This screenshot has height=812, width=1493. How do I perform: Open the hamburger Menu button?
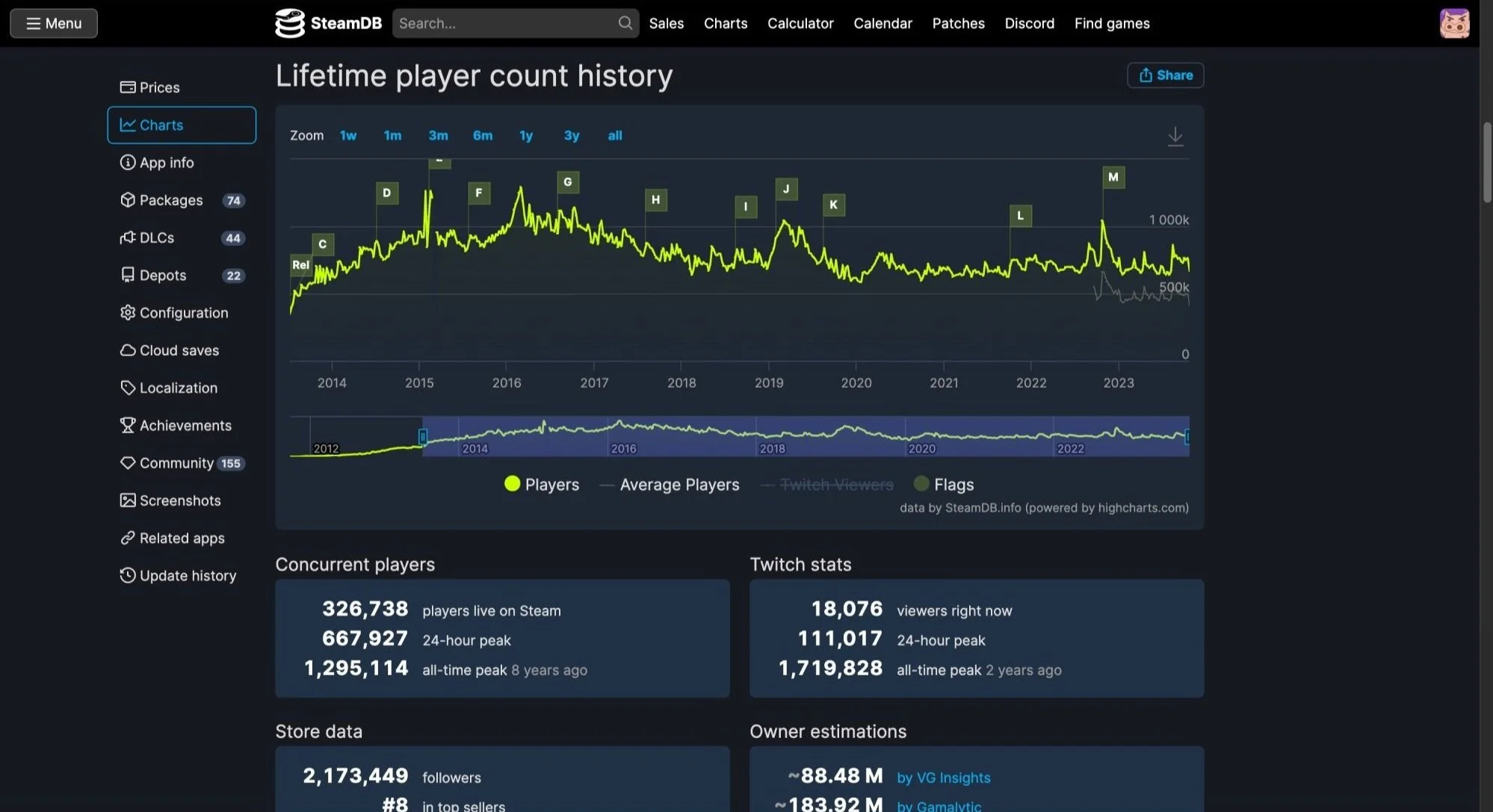pyautogui.click(x=54, y=23)
